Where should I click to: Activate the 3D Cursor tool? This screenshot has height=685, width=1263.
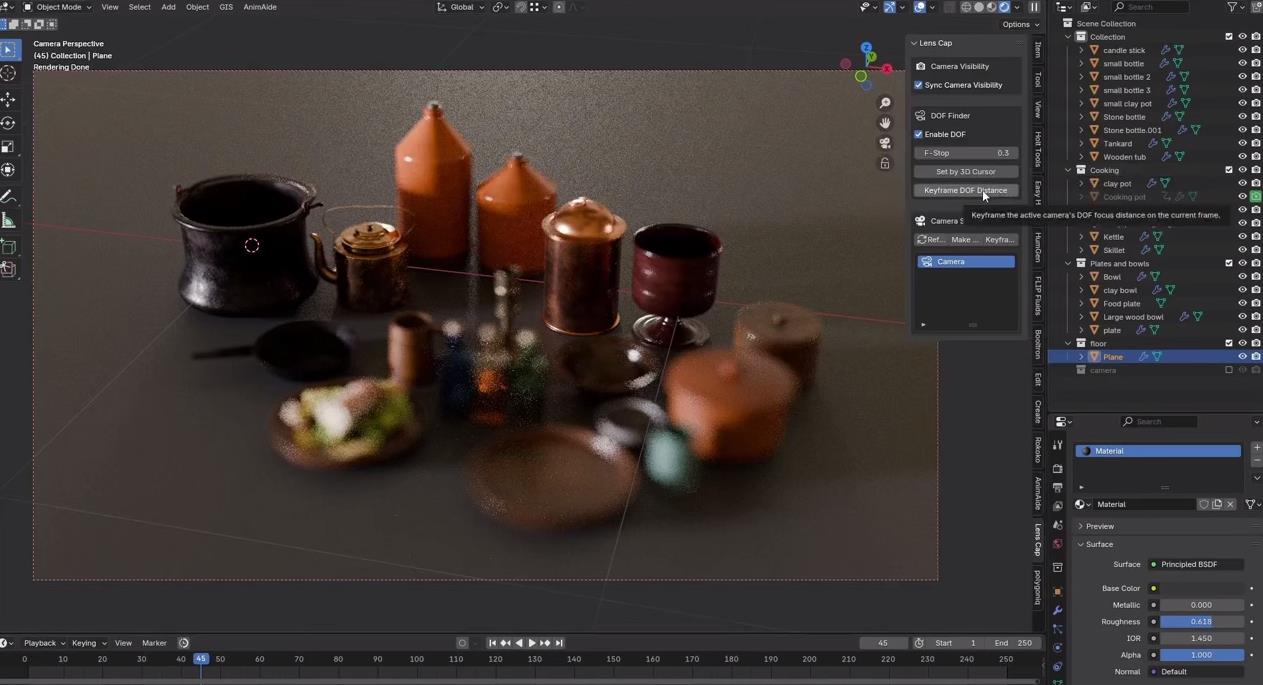(x=9, y=73)
